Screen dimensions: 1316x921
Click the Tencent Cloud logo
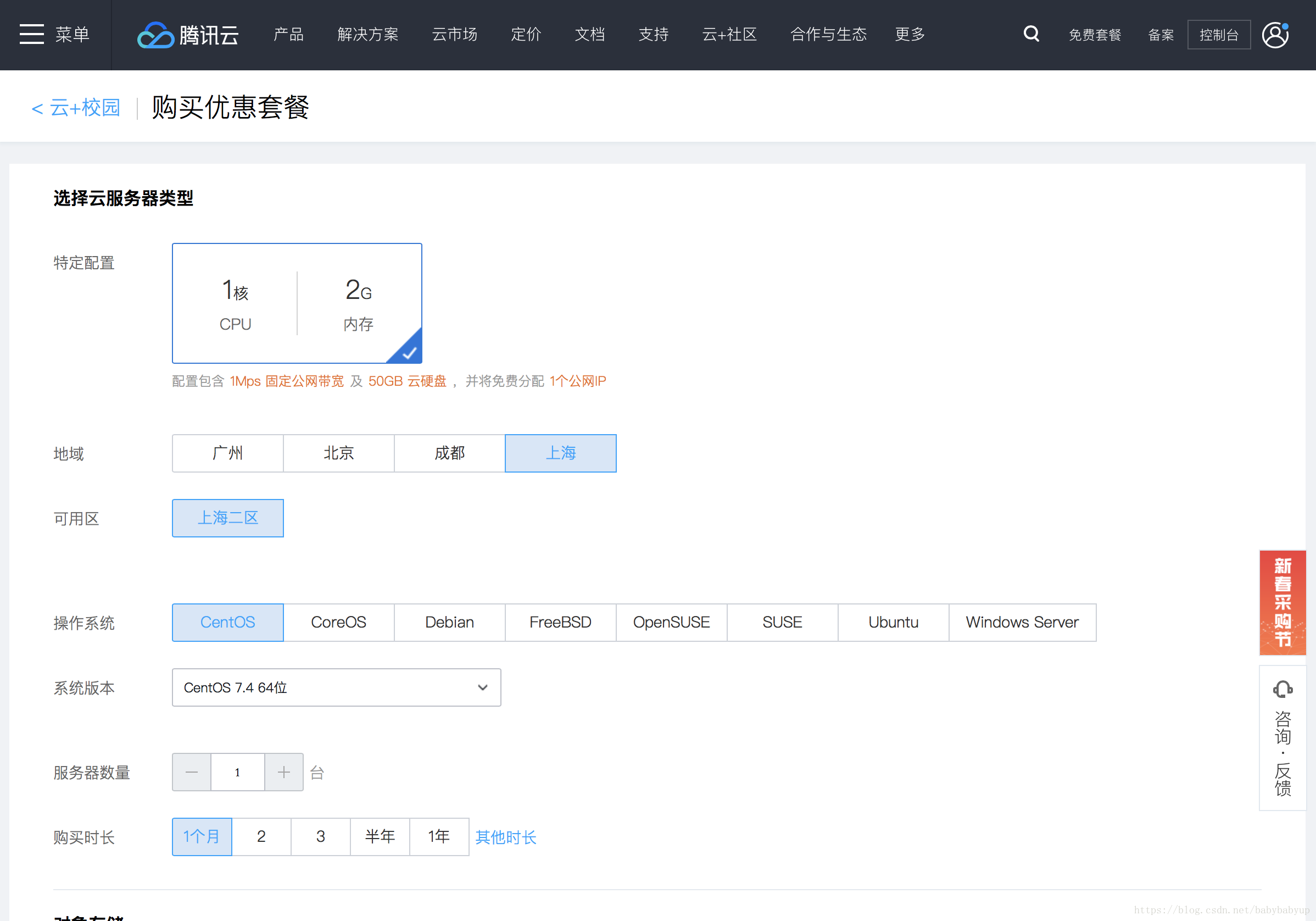188,35
